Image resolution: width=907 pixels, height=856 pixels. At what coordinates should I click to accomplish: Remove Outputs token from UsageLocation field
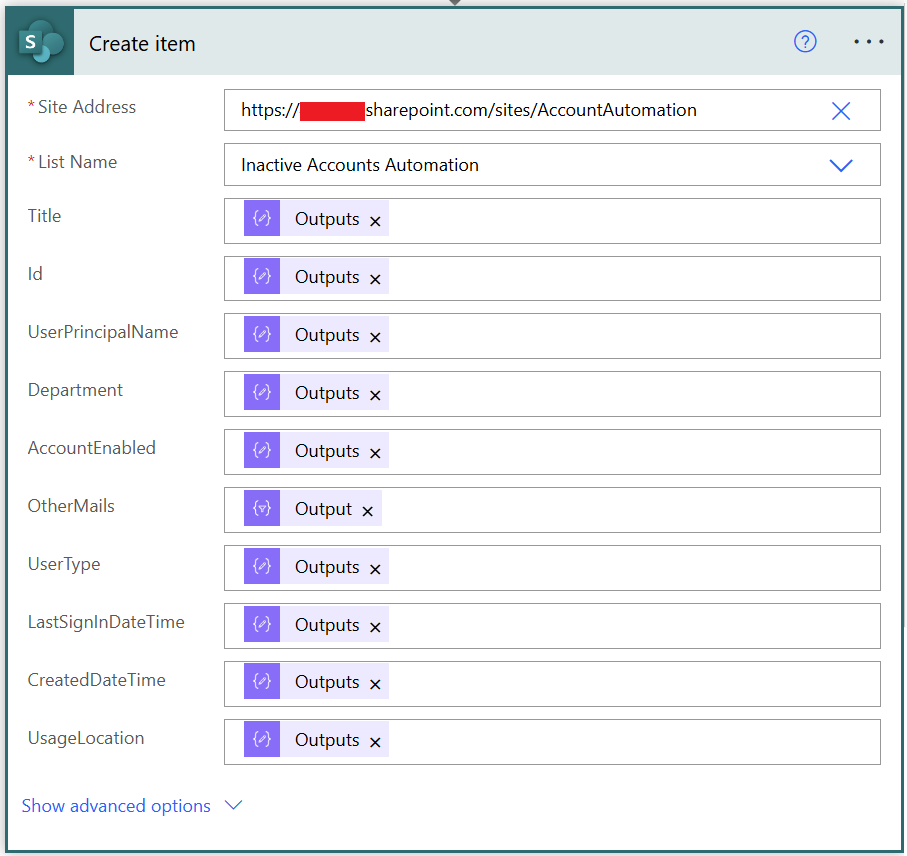[375, 742]
